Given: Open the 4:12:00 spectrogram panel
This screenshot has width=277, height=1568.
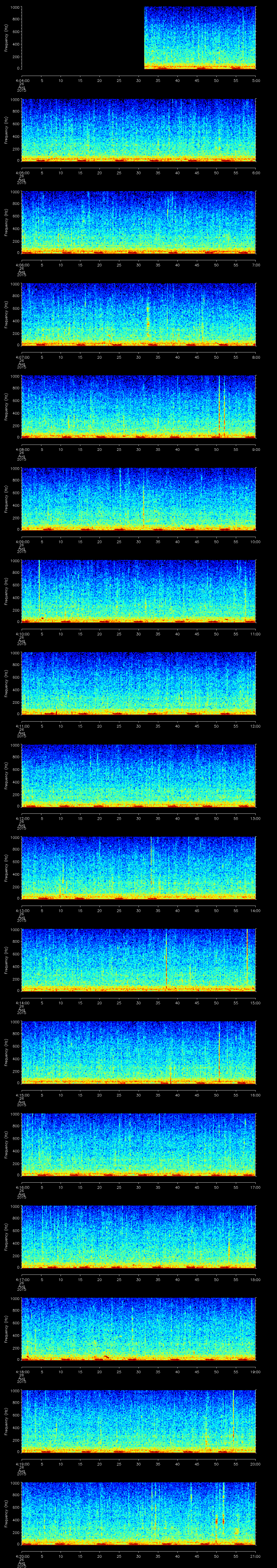Looking at the screenshot, I should pyautogui.click(x=138, y=774).
